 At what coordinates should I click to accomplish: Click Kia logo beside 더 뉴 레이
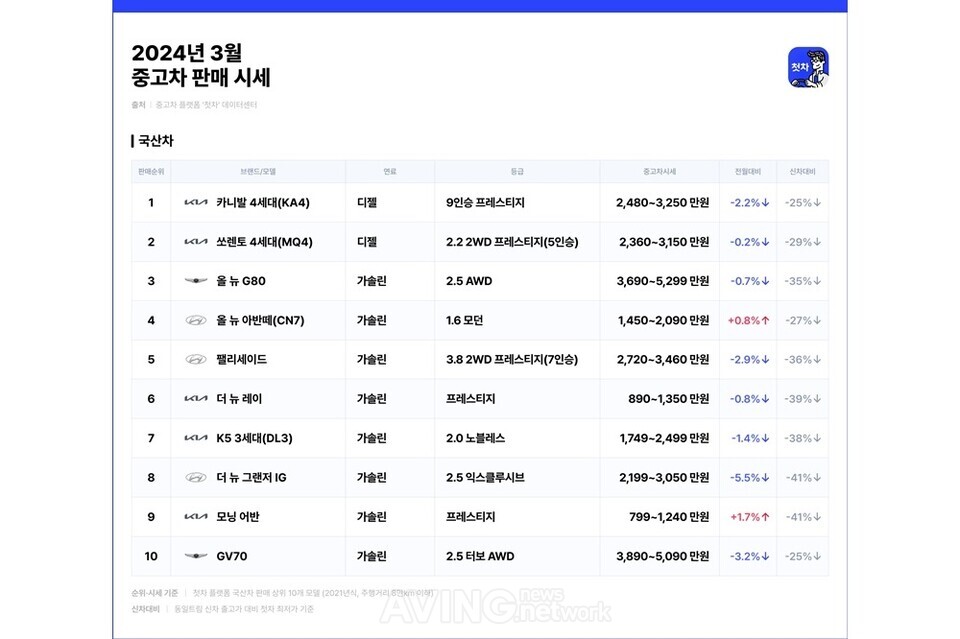(x=196, y=398)
